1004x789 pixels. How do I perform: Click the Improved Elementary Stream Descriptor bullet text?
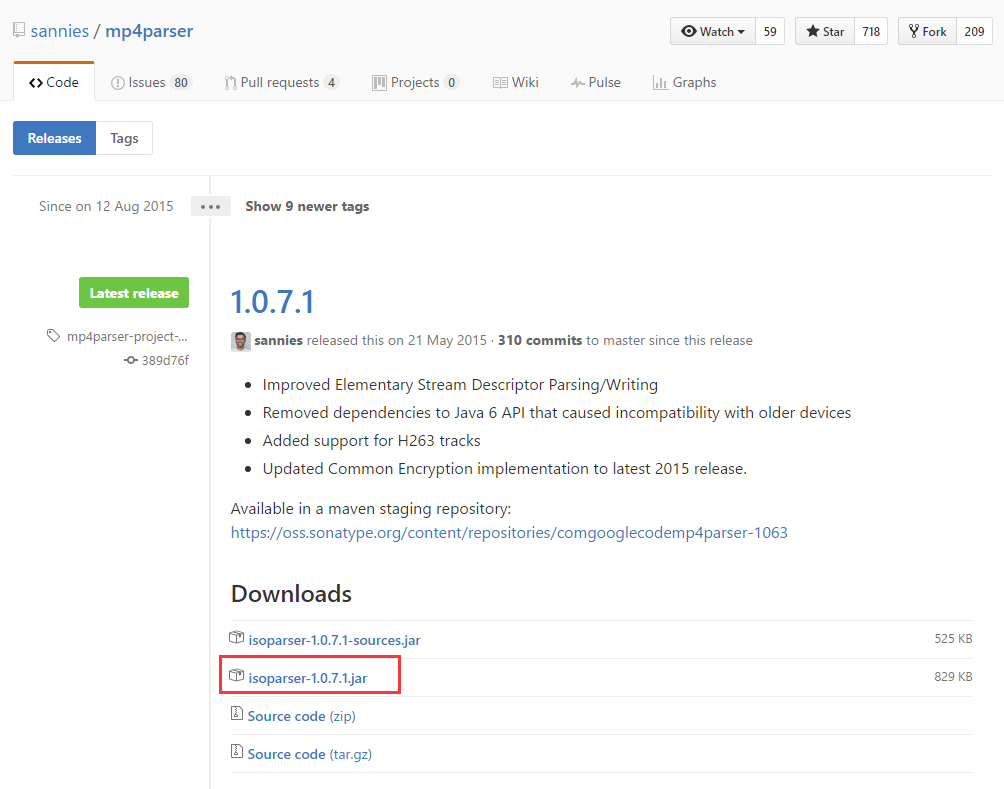460,384
